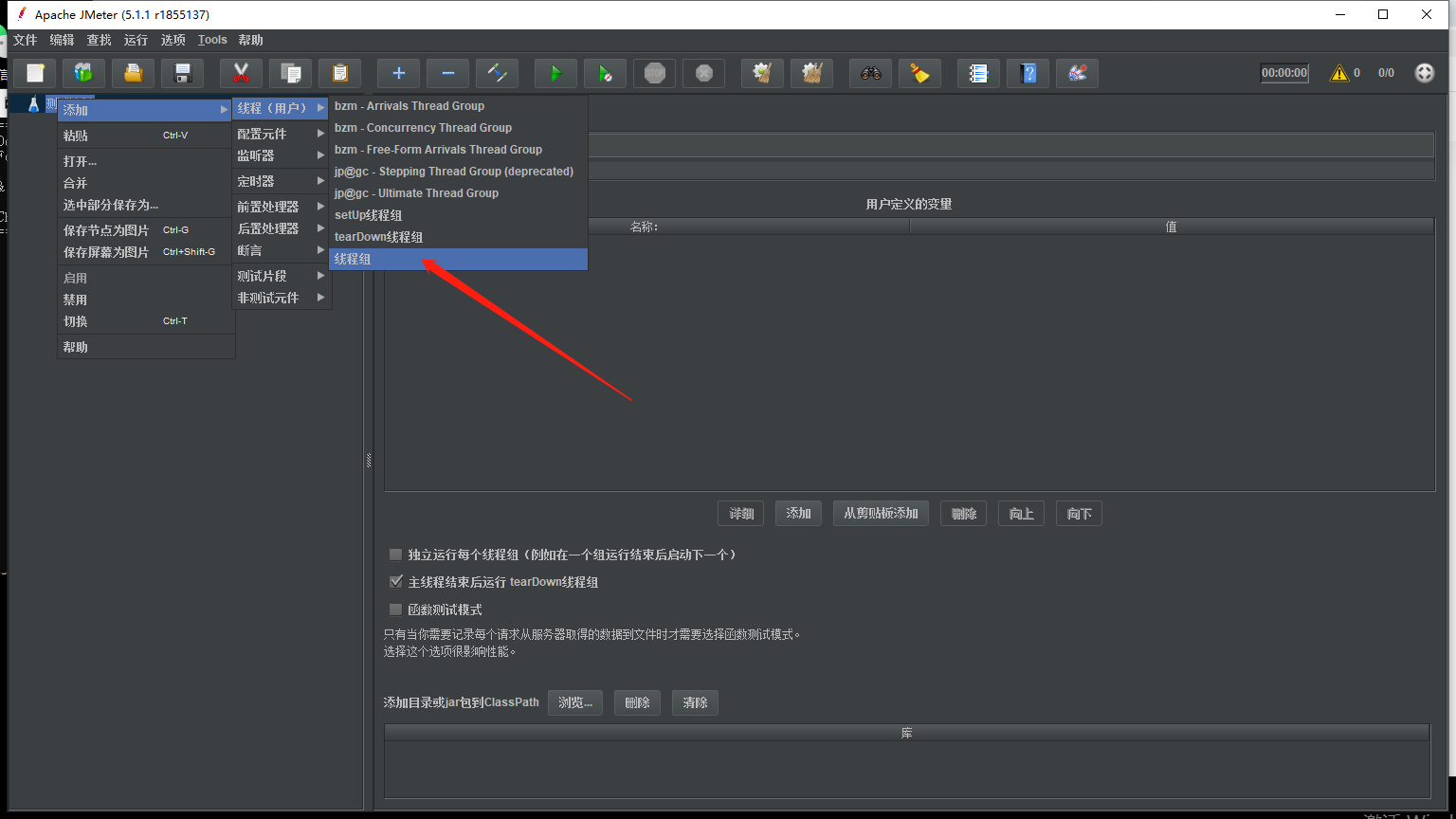Click the Plugins Manager icon
This screenshot has width=1456, height=819.
click(x=1078, y=73)
